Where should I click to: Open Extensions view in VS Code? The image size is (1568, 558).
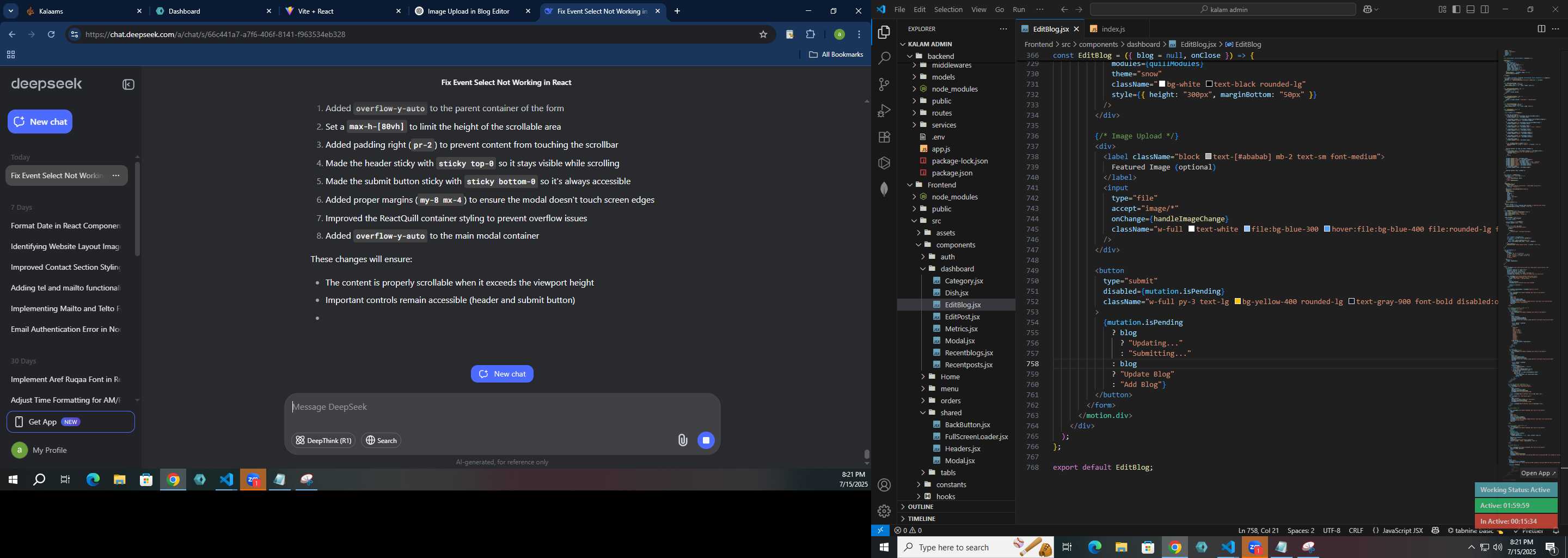tap(884, 137)
